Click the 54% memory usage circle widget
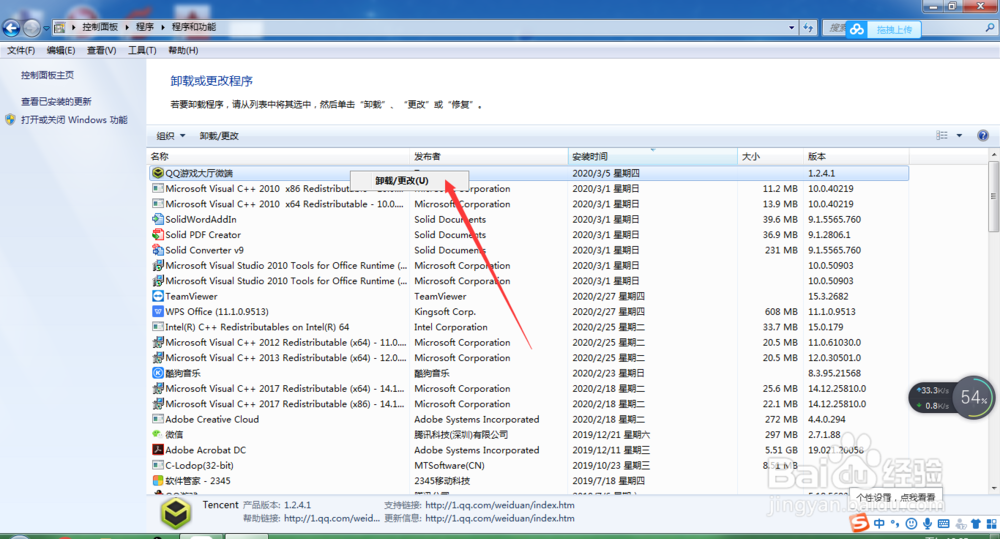Screen dimensions: 1000x539 point(973,397)
